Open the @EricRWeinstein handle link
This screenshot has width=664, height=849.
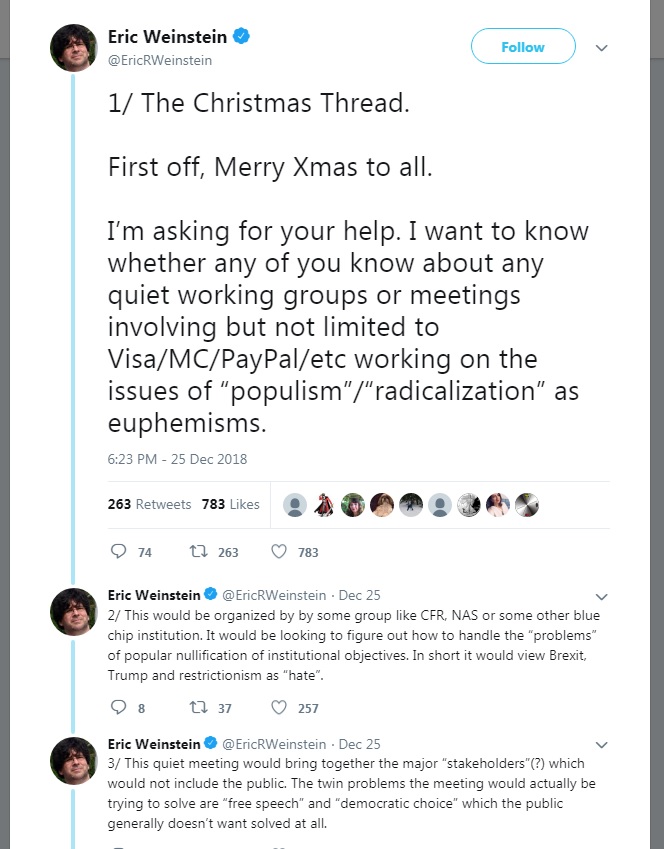pos(160,60)
